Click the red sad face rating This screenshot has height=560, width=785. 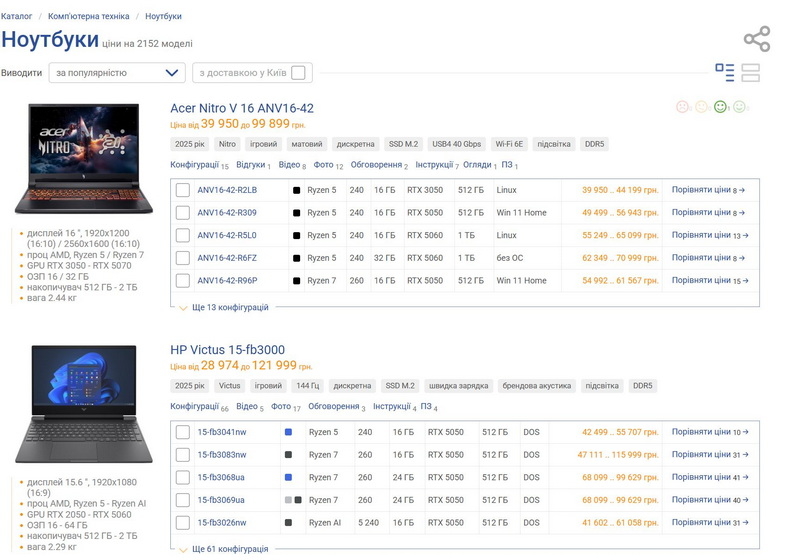pos(682,107)
